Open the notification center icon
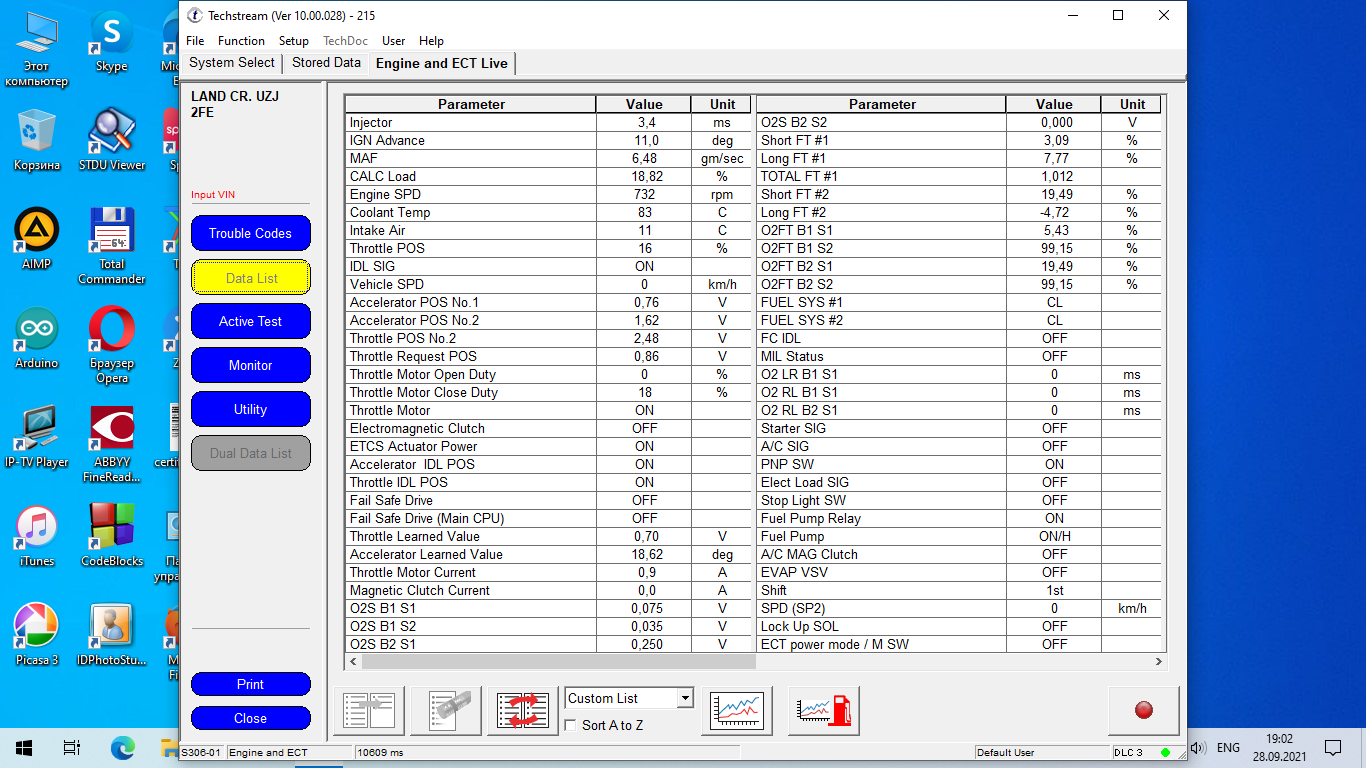This screenshot has height=768, width=1366. click(1332, 748)
